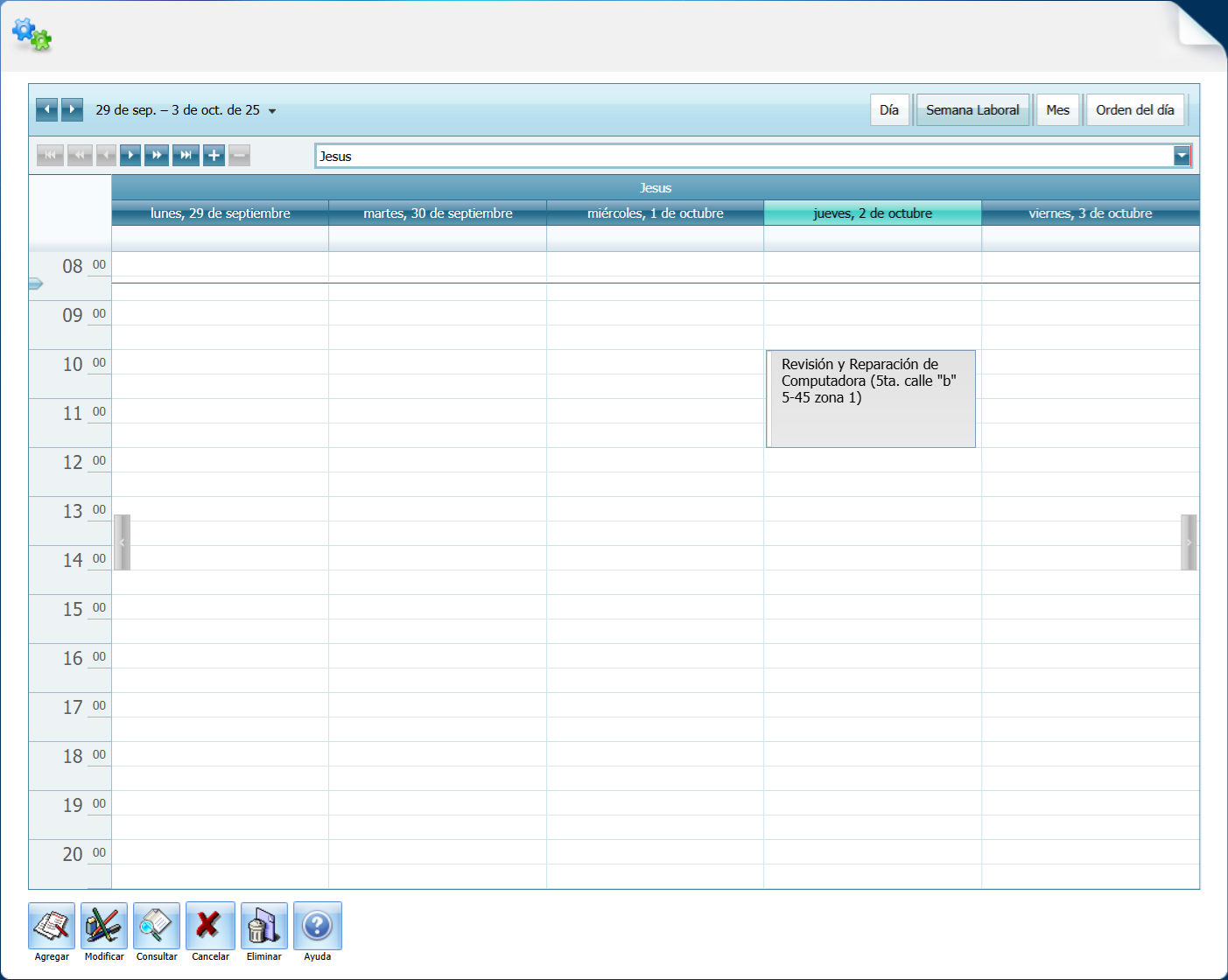Open the date range dropdown arrow
Viewport: 1228px width, 980px height.
point(273,111)
